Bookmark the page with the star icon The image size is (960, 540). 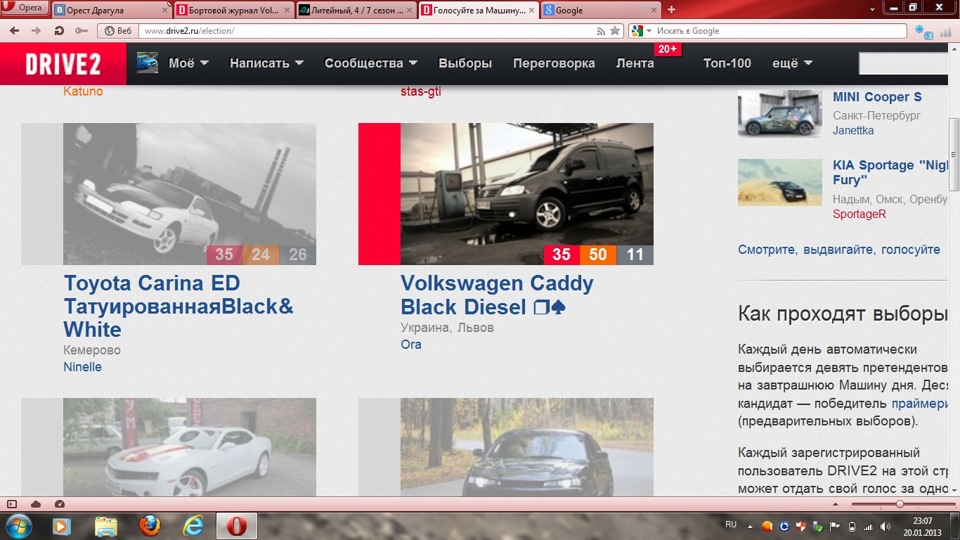[615, 31]
